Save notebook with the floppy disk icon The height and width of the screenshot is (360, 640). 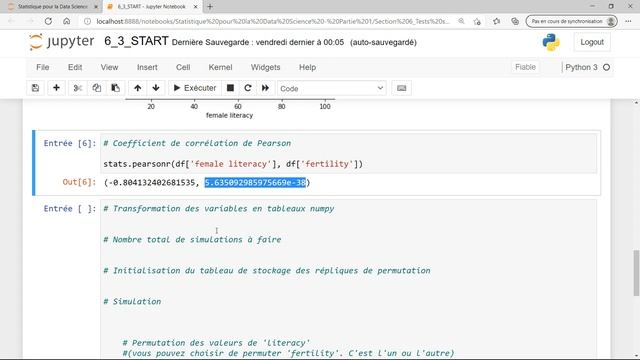[x=36, y=88]
